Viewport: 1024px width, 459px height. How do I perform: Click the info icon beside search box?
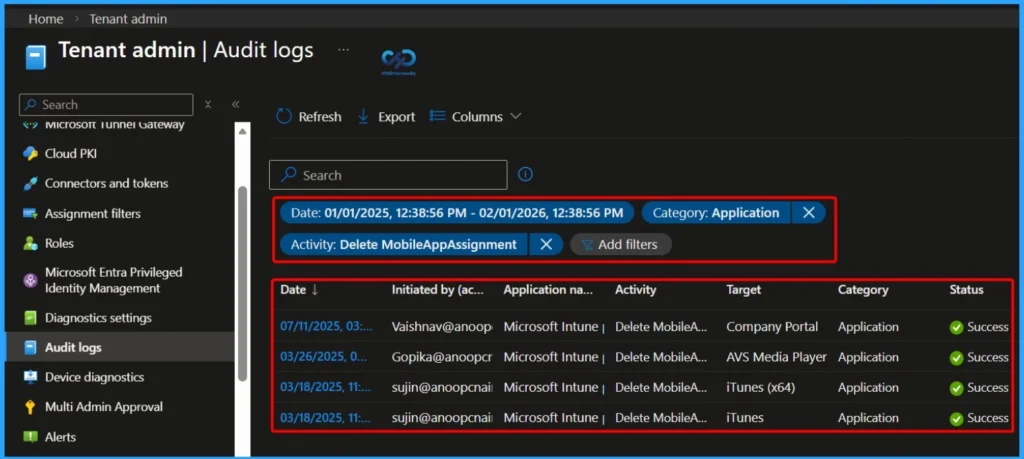point(525,174)
